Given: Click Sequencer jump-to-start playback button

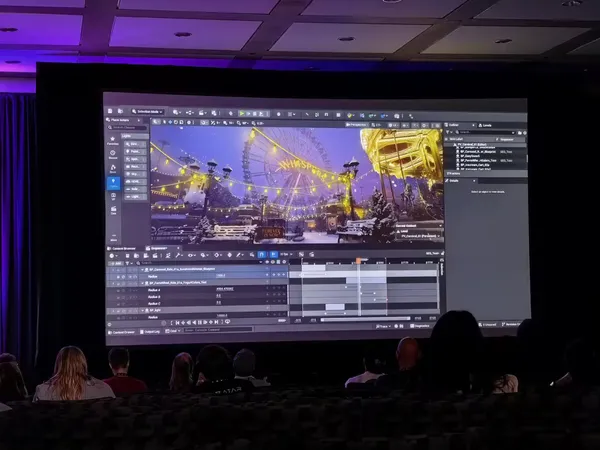Looking at the screenshot, I should (177, 323).
